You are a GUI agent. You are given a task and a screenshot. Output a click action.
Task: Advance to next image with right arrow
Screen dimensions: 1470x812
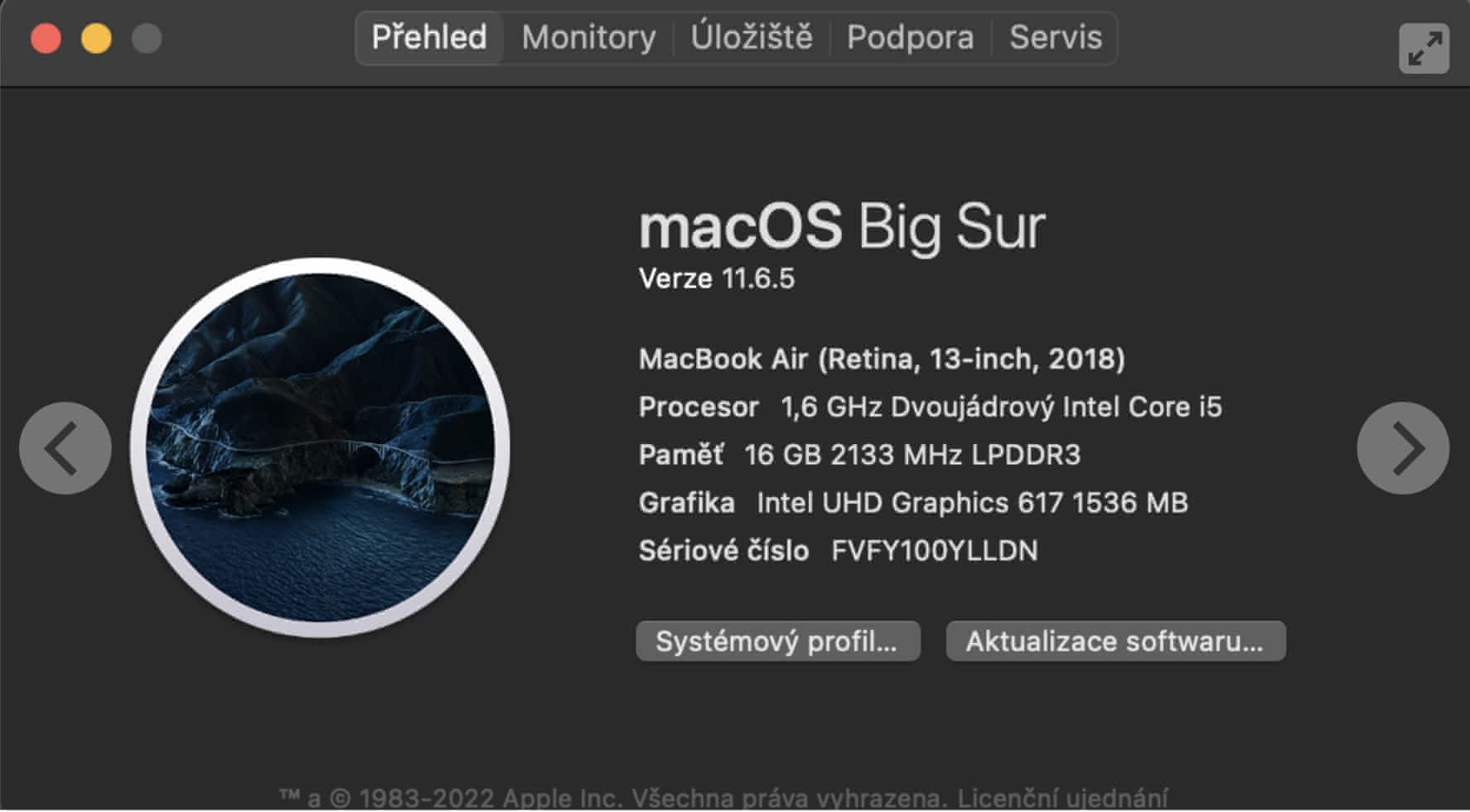click(x=1402, y=448)
